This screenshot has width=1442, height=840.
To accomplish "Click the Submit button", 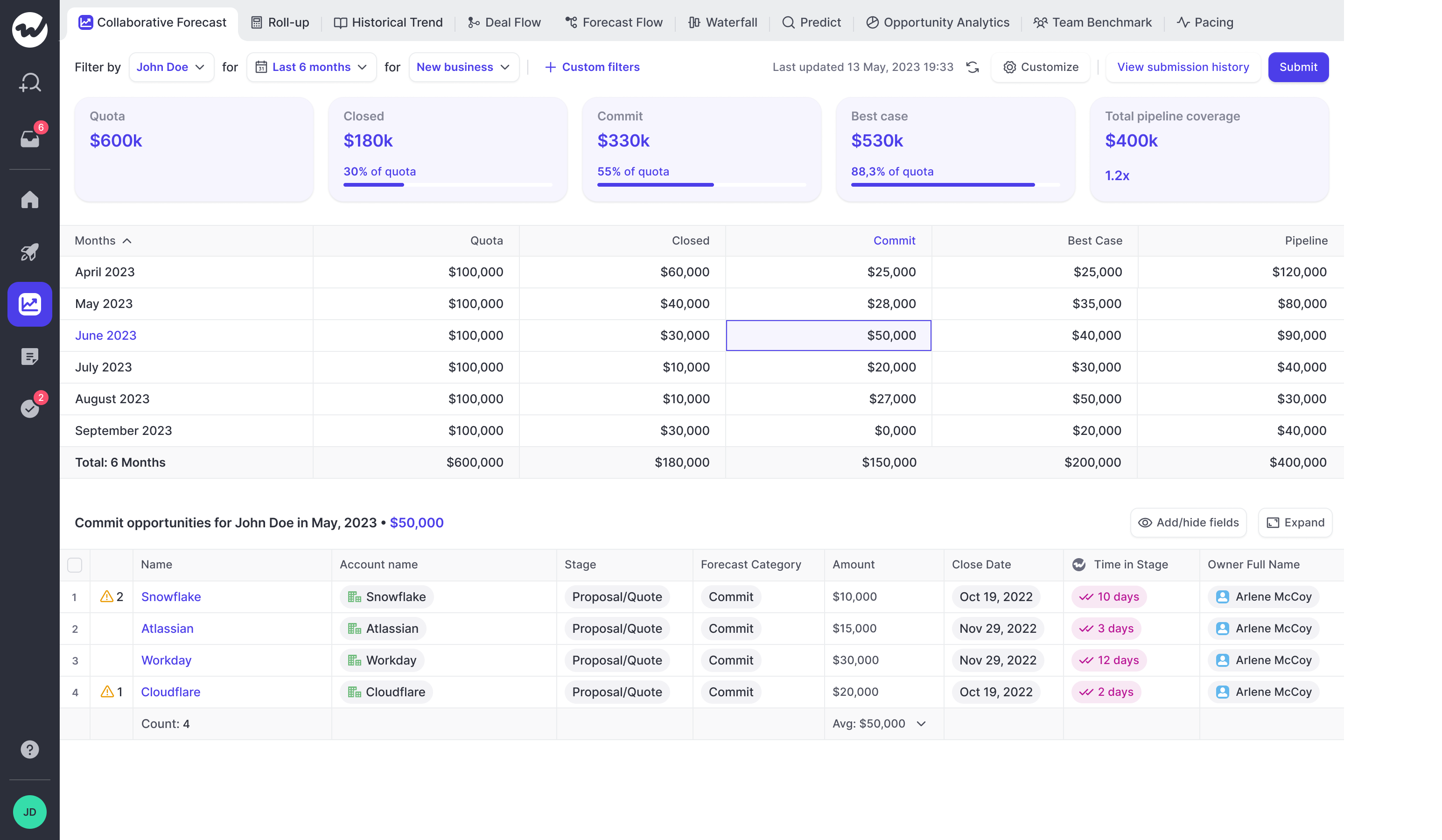I will tap(1298, 67).
